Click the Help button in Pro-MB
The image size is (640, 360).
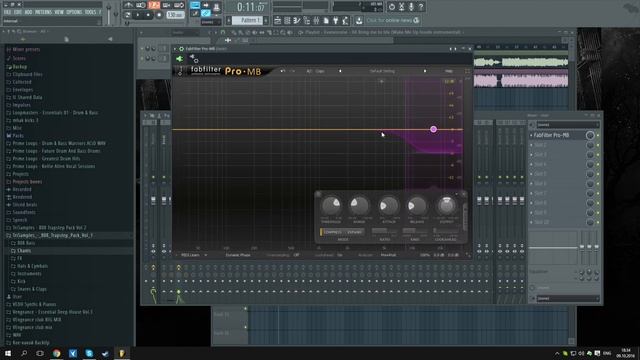[x=449, y=71]
